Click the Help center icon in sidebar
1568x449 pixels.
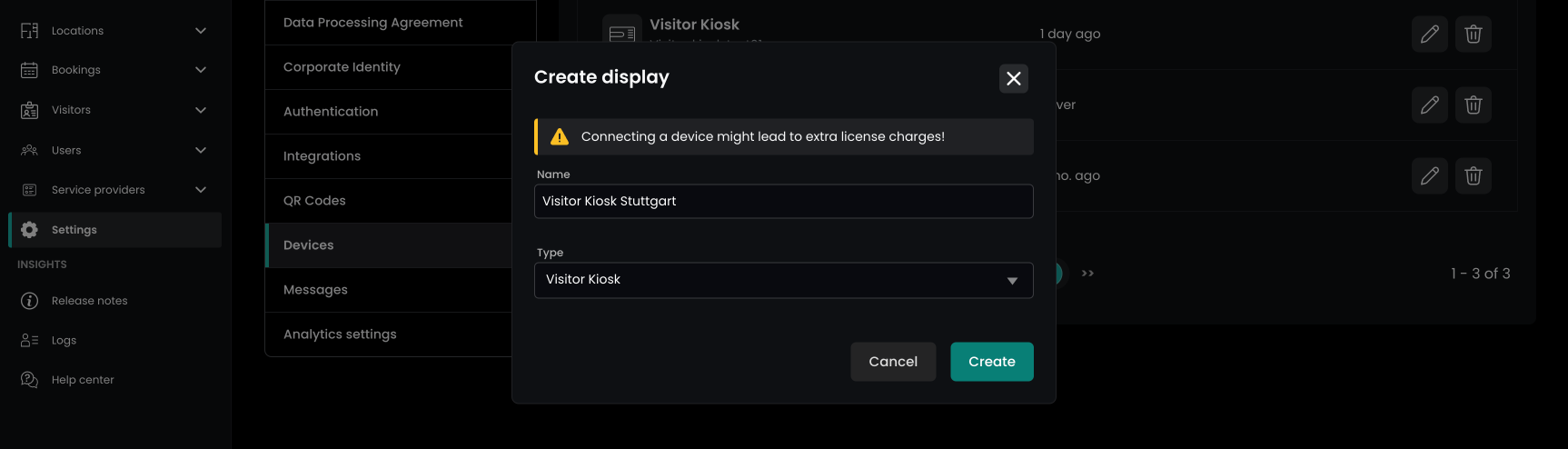pyautogui.click(x=29, y=380)
